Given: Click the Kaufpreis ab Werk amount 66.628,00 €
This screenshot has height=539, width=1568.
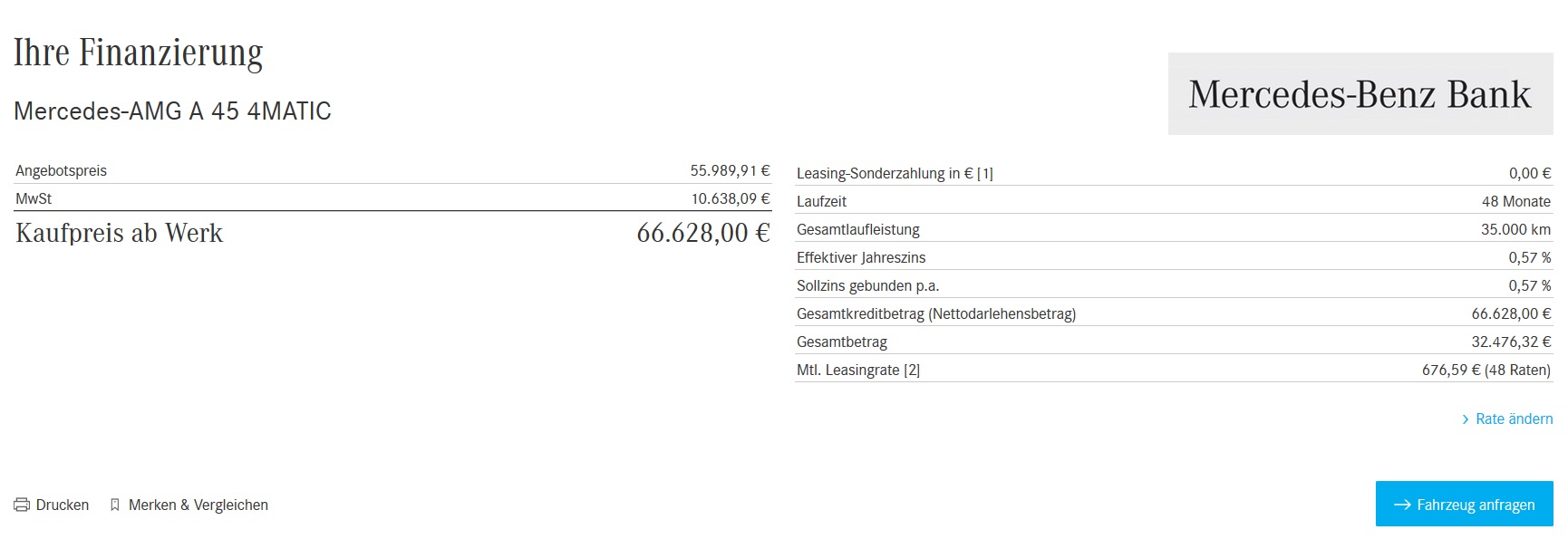Looking at the screenshot, I should (x=702, y=234).
